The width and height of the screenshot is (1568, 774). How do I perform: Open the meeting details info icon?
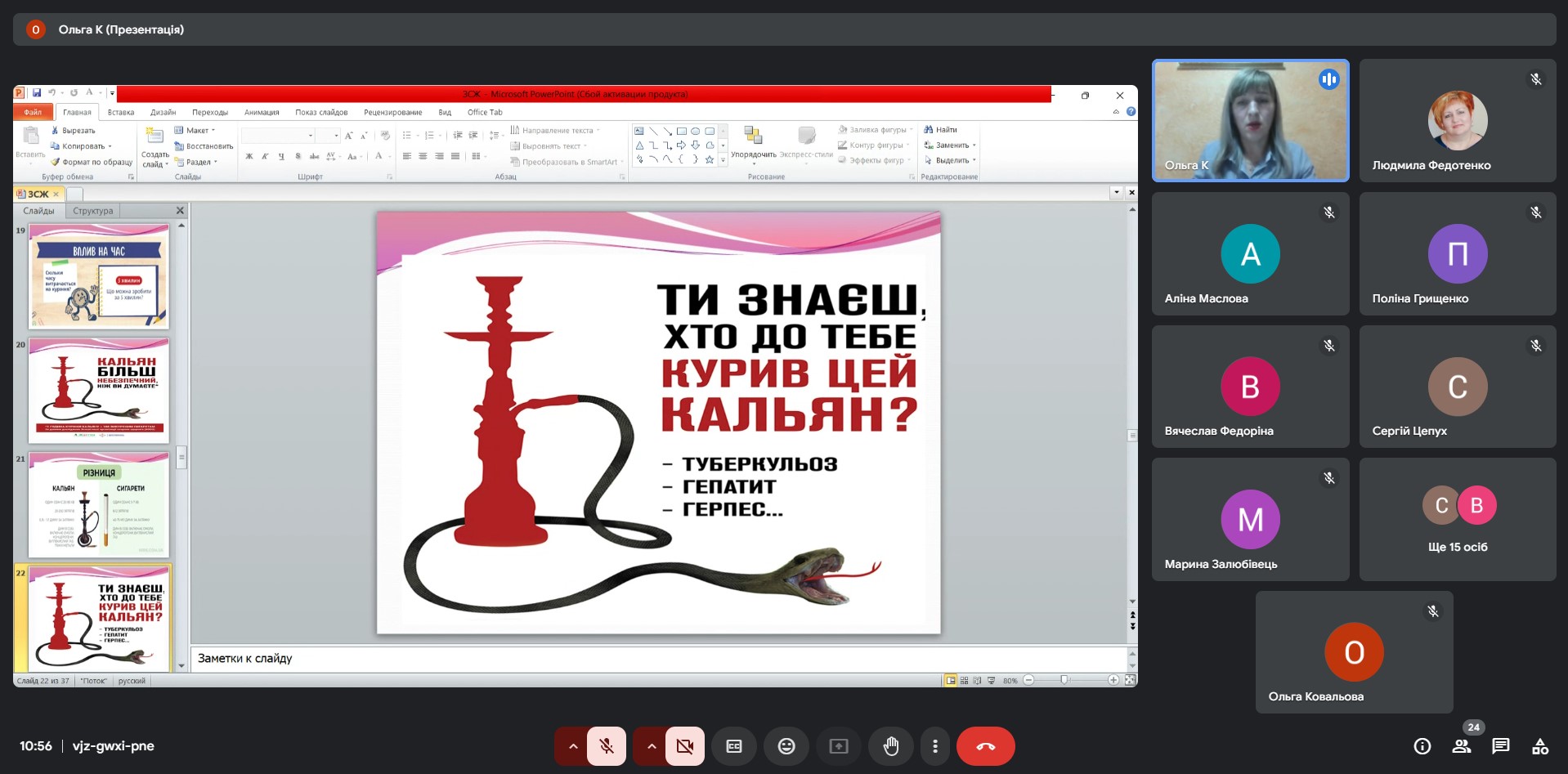[1422, 746]
